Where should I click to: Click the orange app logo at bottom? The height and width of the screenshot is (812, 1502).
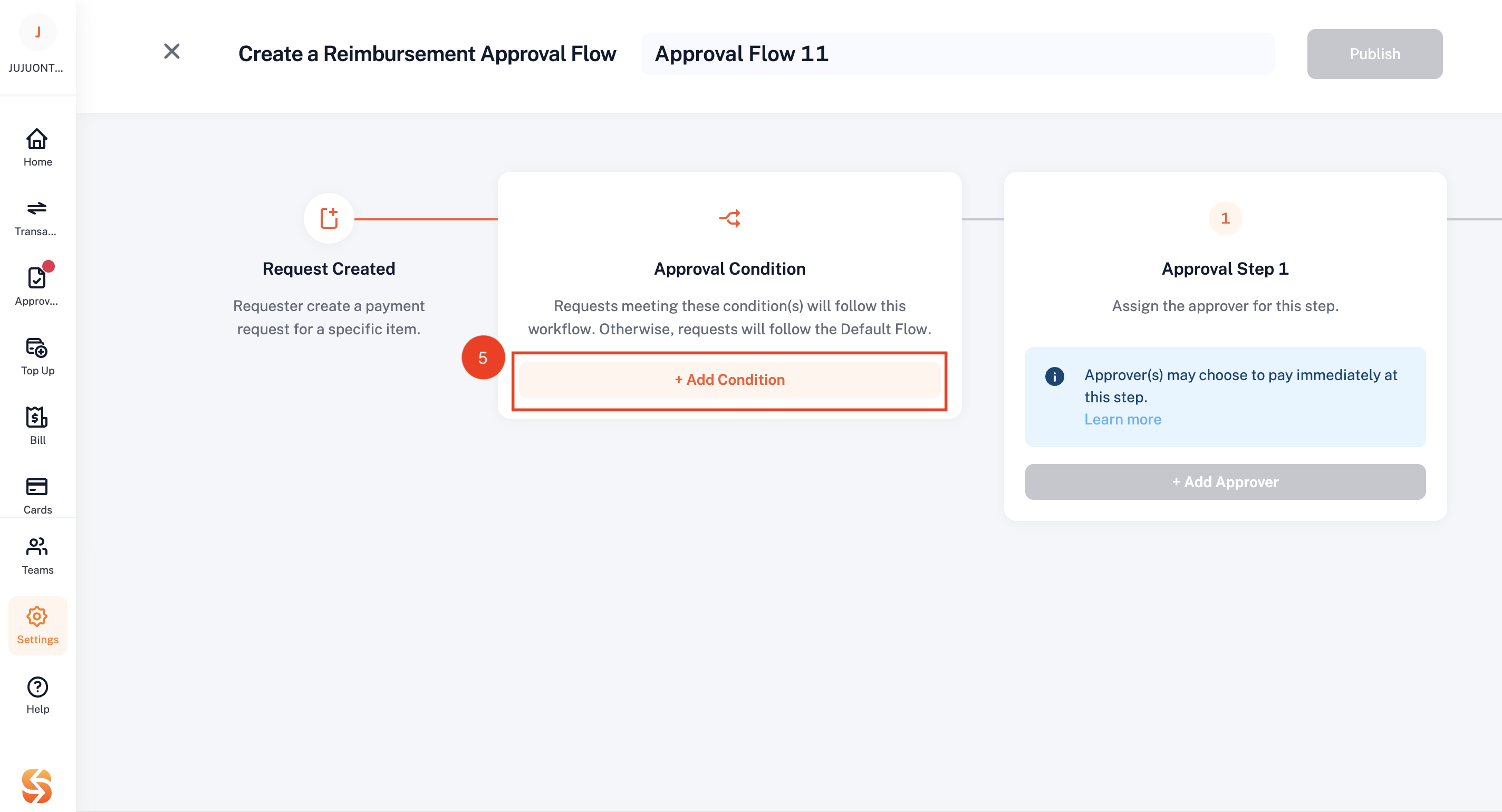(x=37, y=786)
